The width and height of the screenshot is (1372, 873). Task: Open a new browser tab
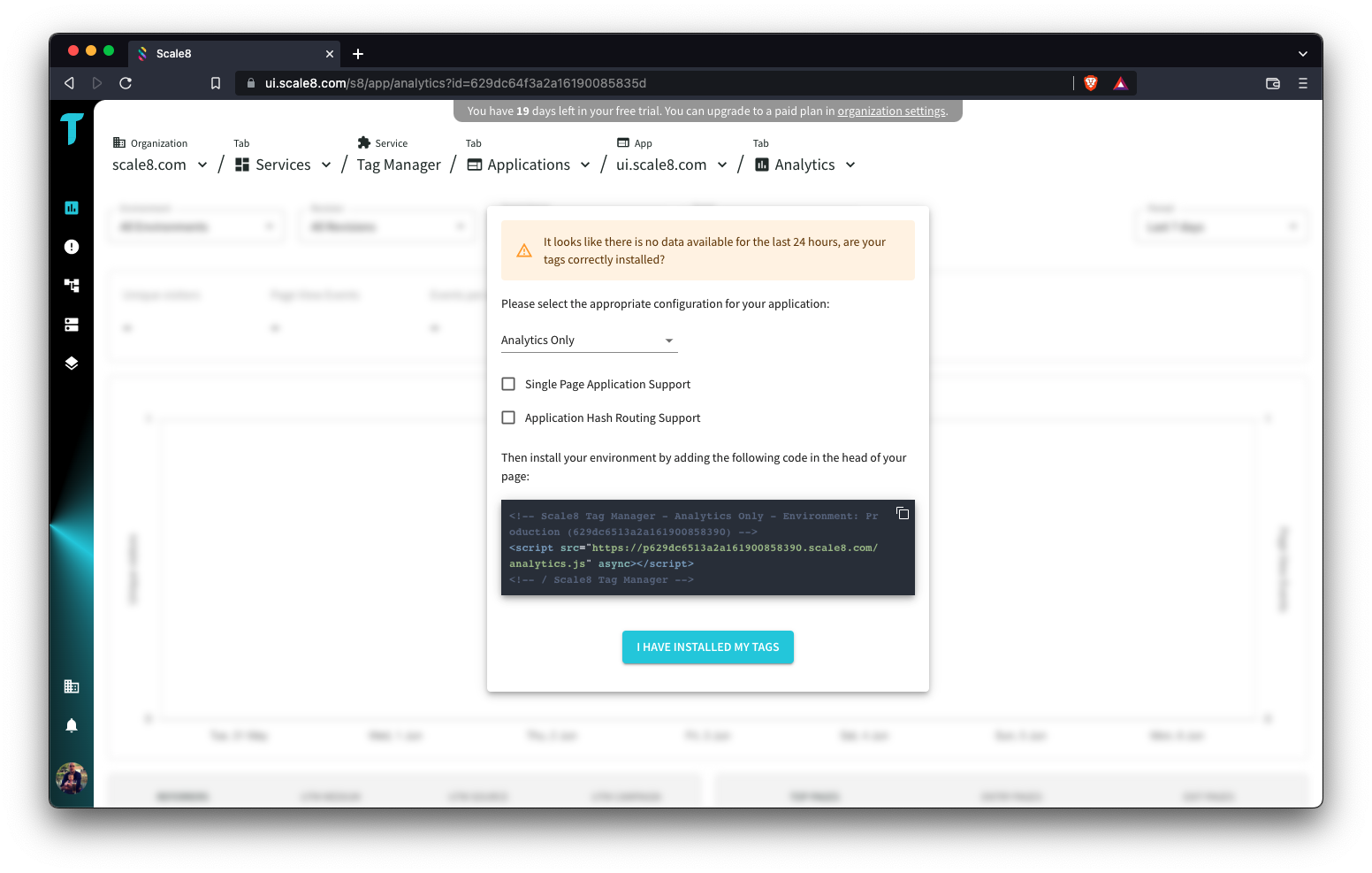coord(358,54)
